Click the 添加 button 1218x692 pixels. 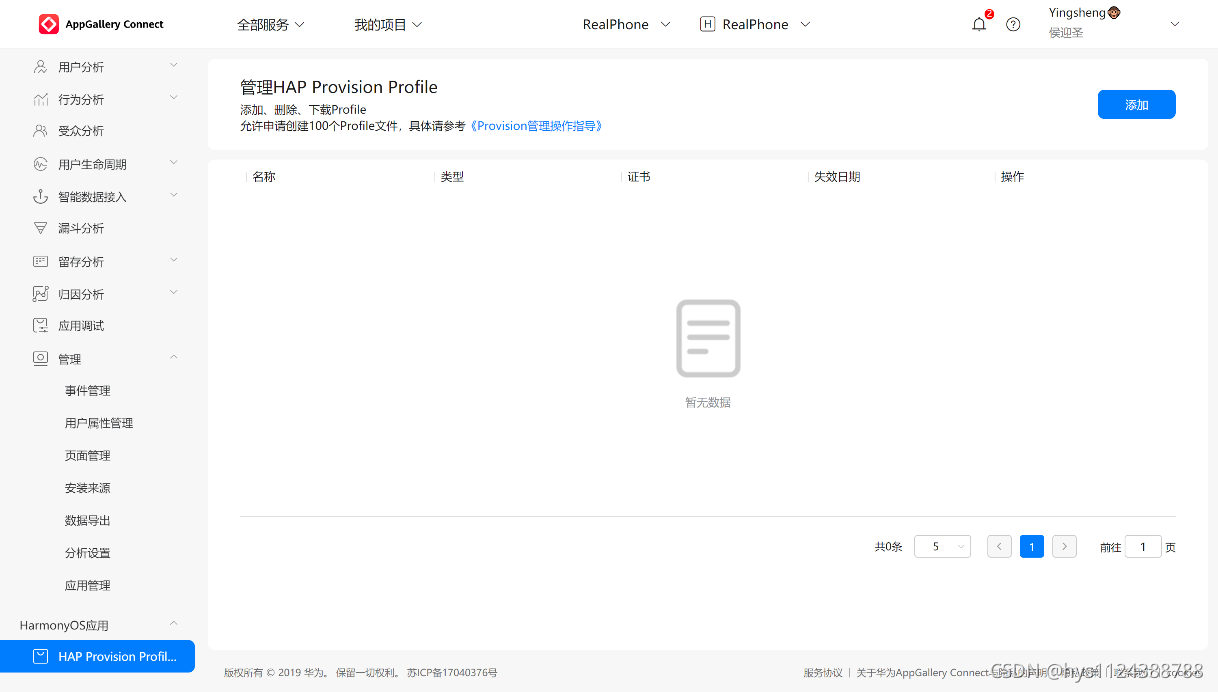click(x=1137, y=105)
